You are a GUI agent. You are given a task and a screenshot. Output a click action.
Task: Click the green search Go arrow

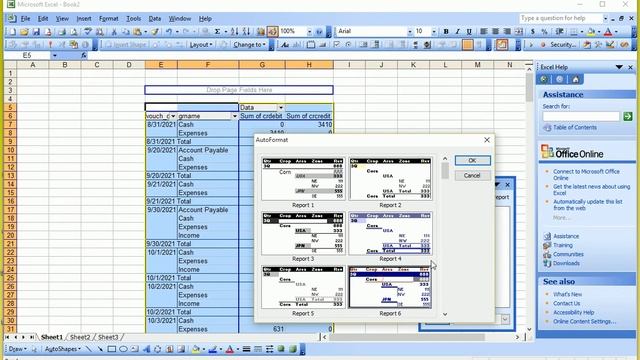(x=628, y=117)
